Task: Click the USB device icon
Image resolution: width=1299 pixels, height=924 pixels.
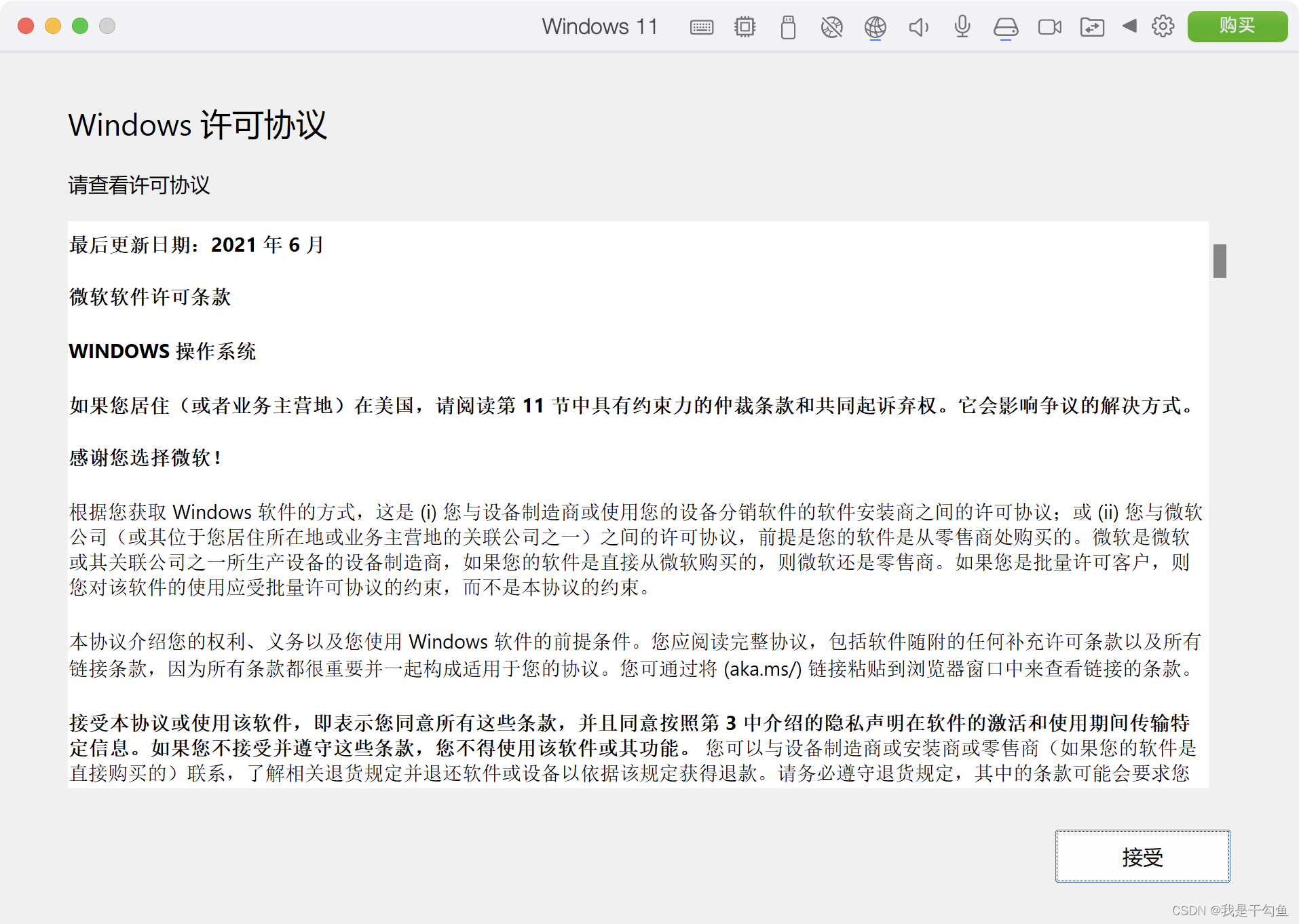Action: [x=788, y=27]
